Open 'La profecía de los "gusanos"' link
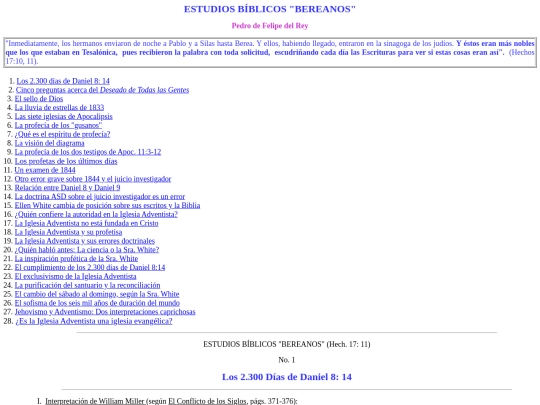Screen dimensions: 540x405 tap(58, 125)
